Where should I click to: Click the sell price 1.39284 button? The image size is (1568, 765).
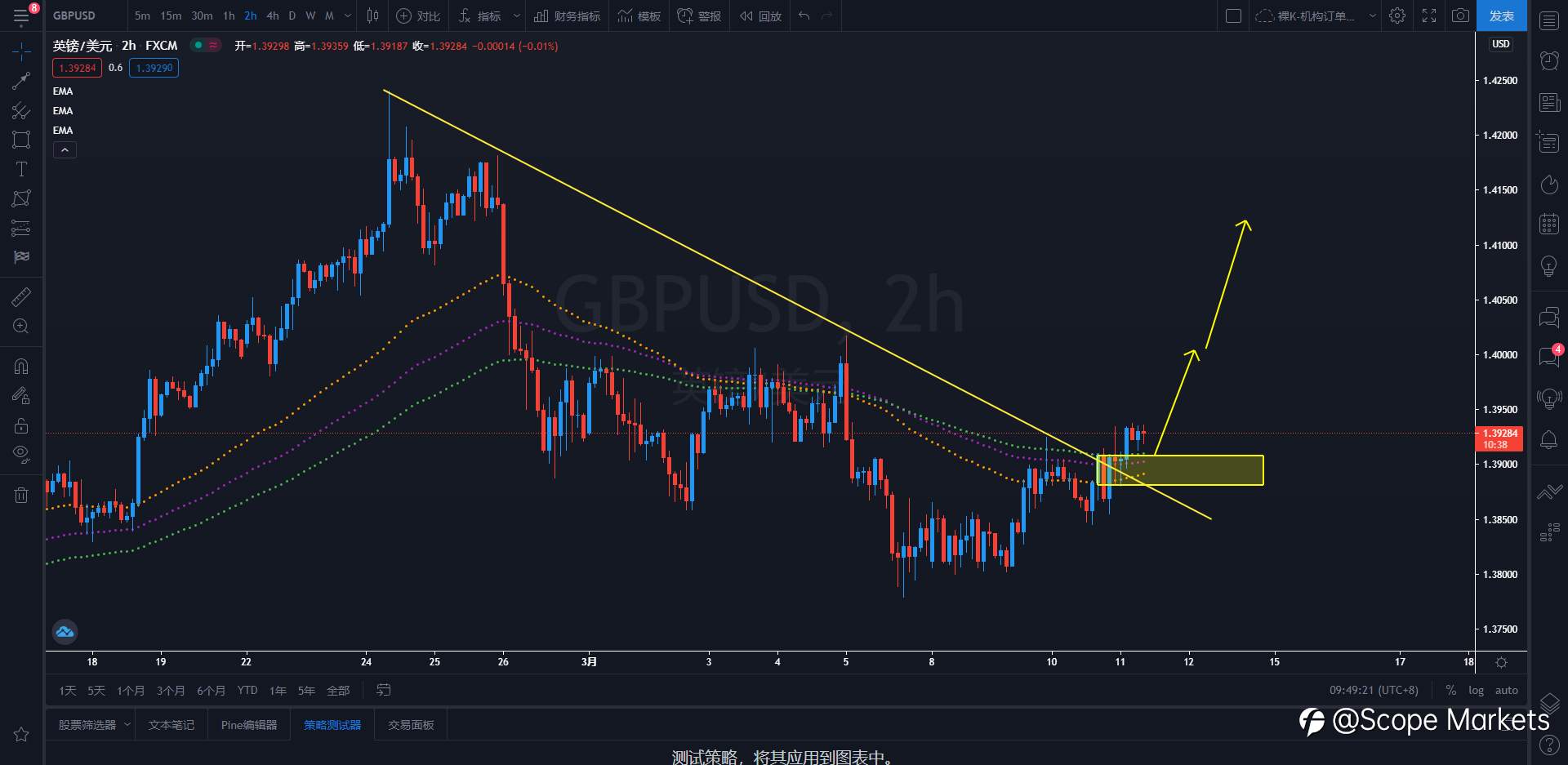(x=78, y=68)
